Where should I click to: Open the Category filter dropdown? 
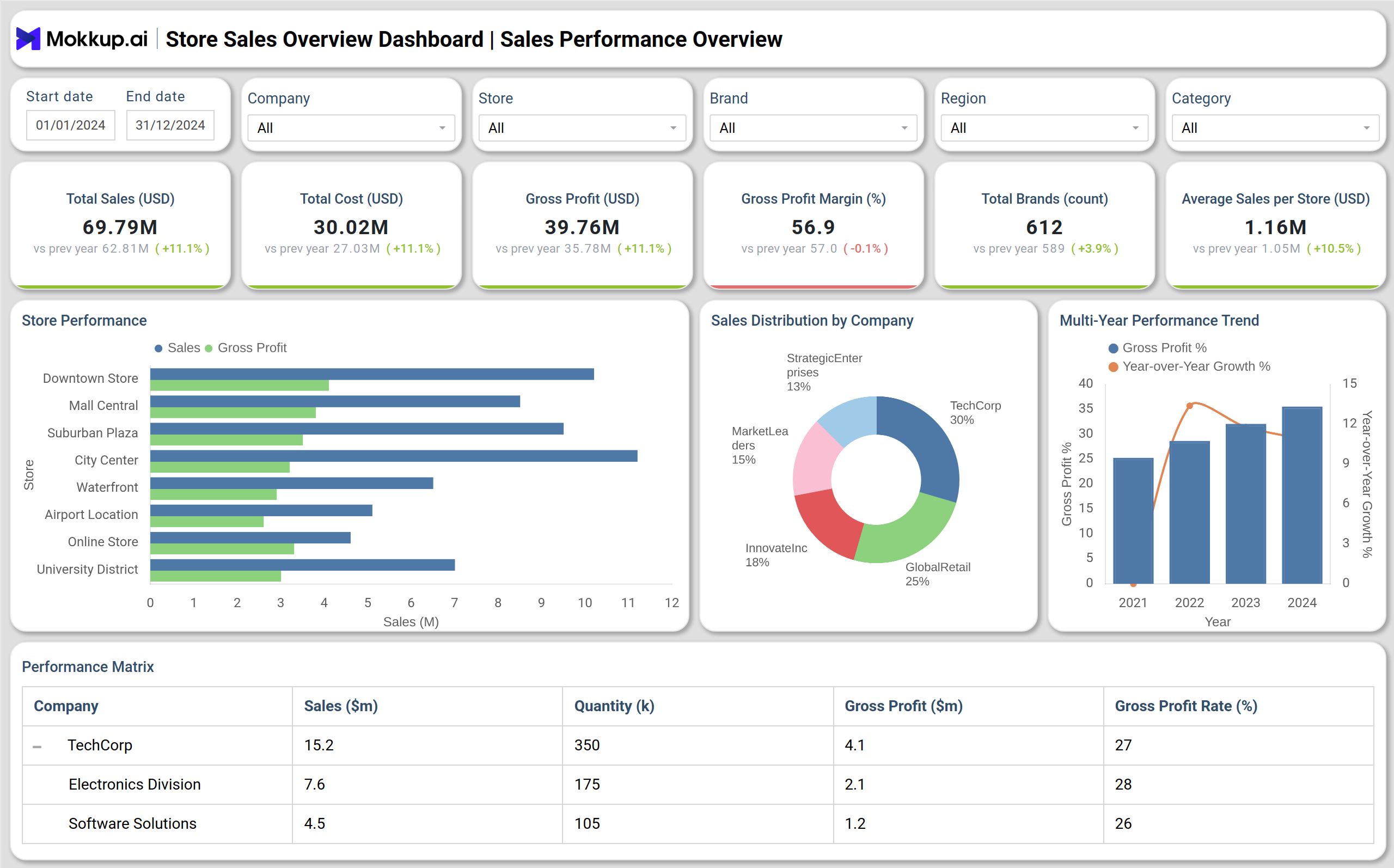tap(1275, 127)
